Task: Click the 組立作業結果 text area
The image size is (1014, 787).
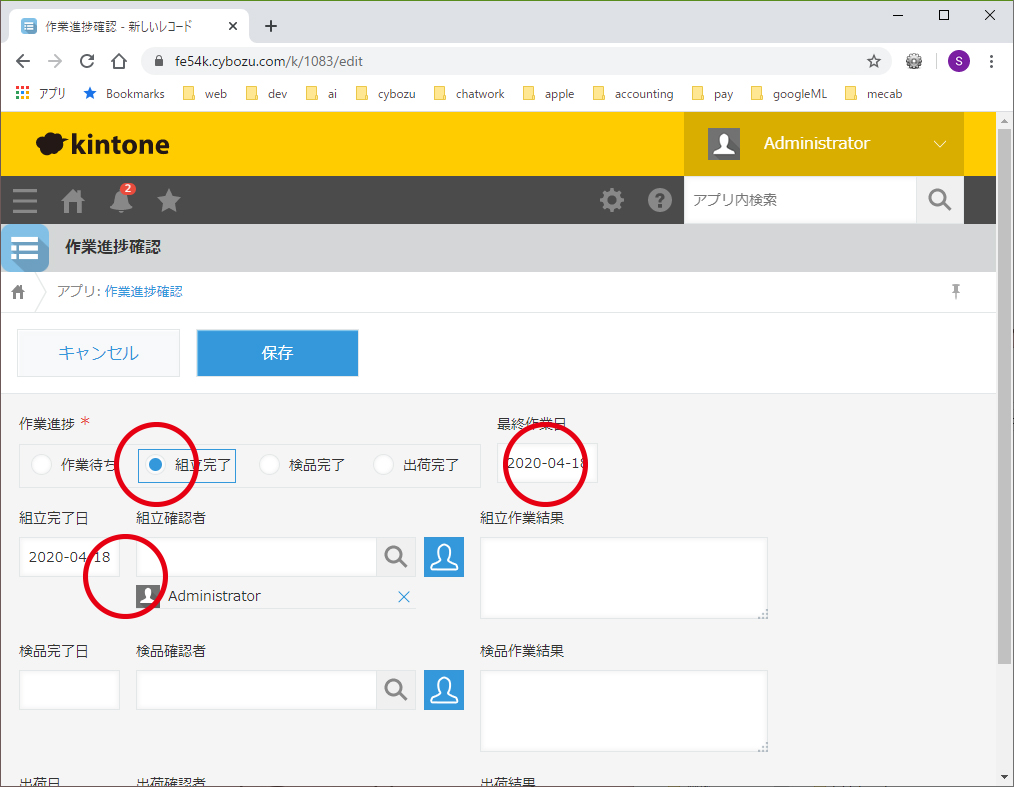Action: pos(623,578)
